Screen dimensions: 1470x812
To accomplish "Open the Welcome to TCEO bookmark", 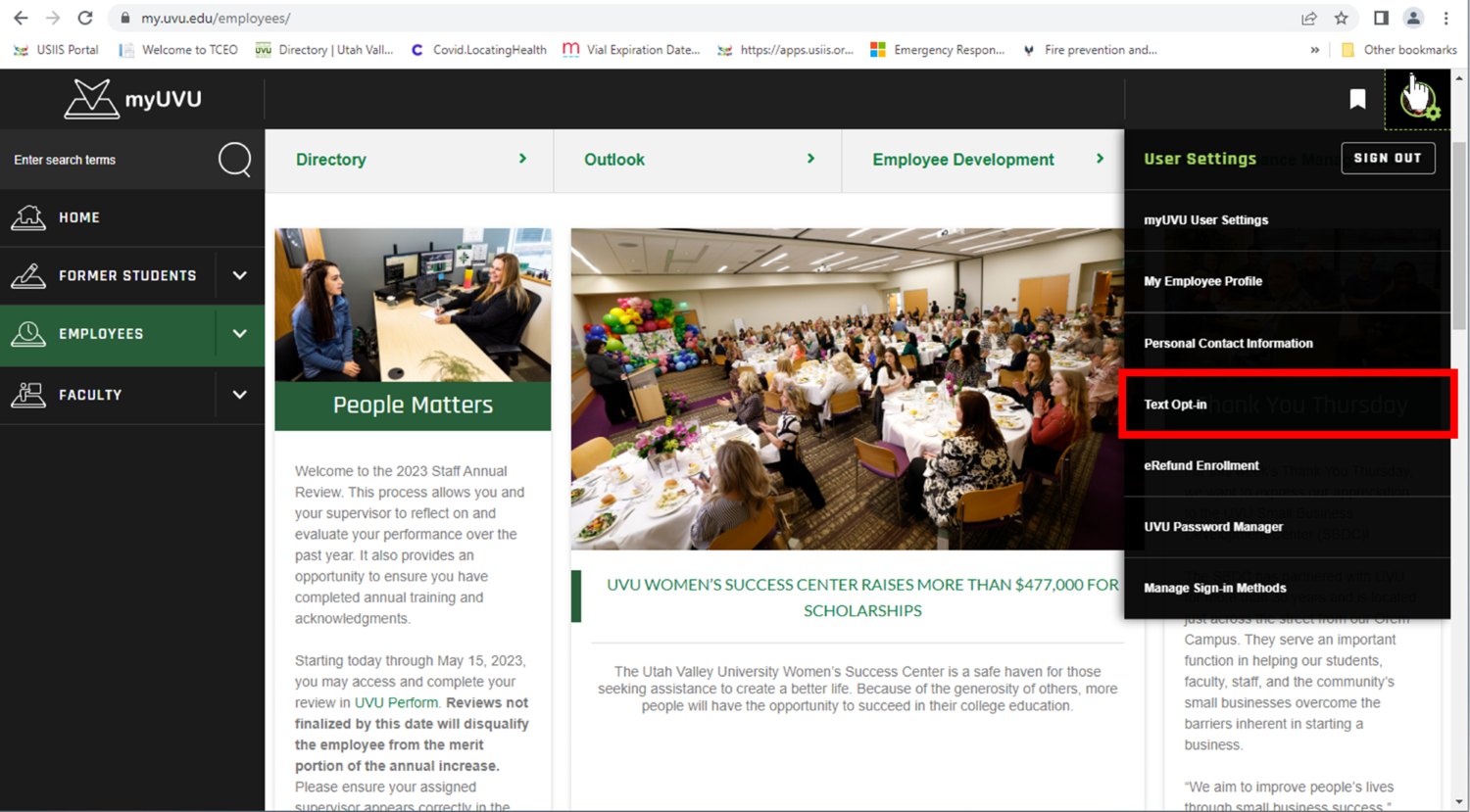I will pos(178,49).
